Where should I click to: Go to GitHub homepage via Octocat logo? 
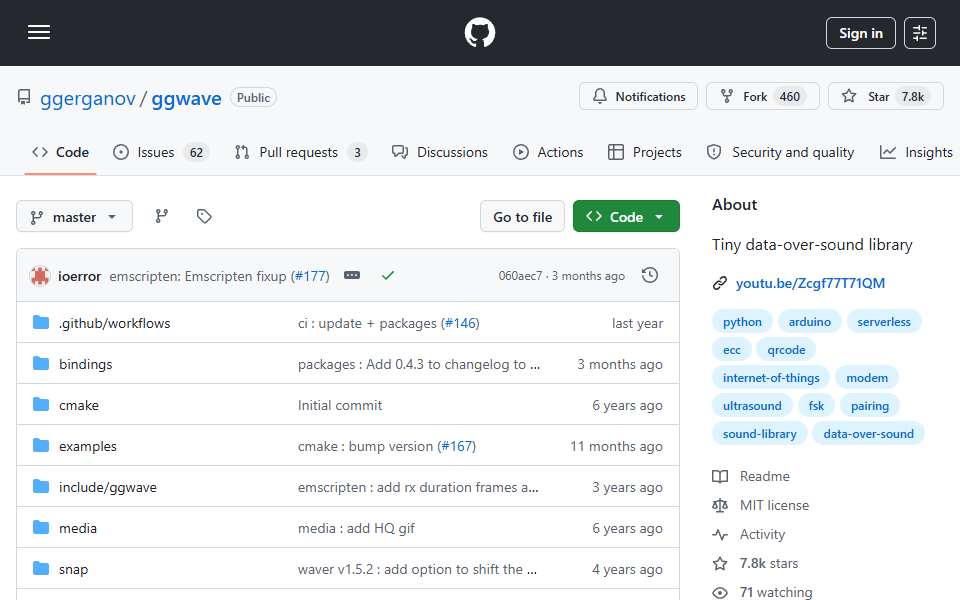(x=479, y=32)
